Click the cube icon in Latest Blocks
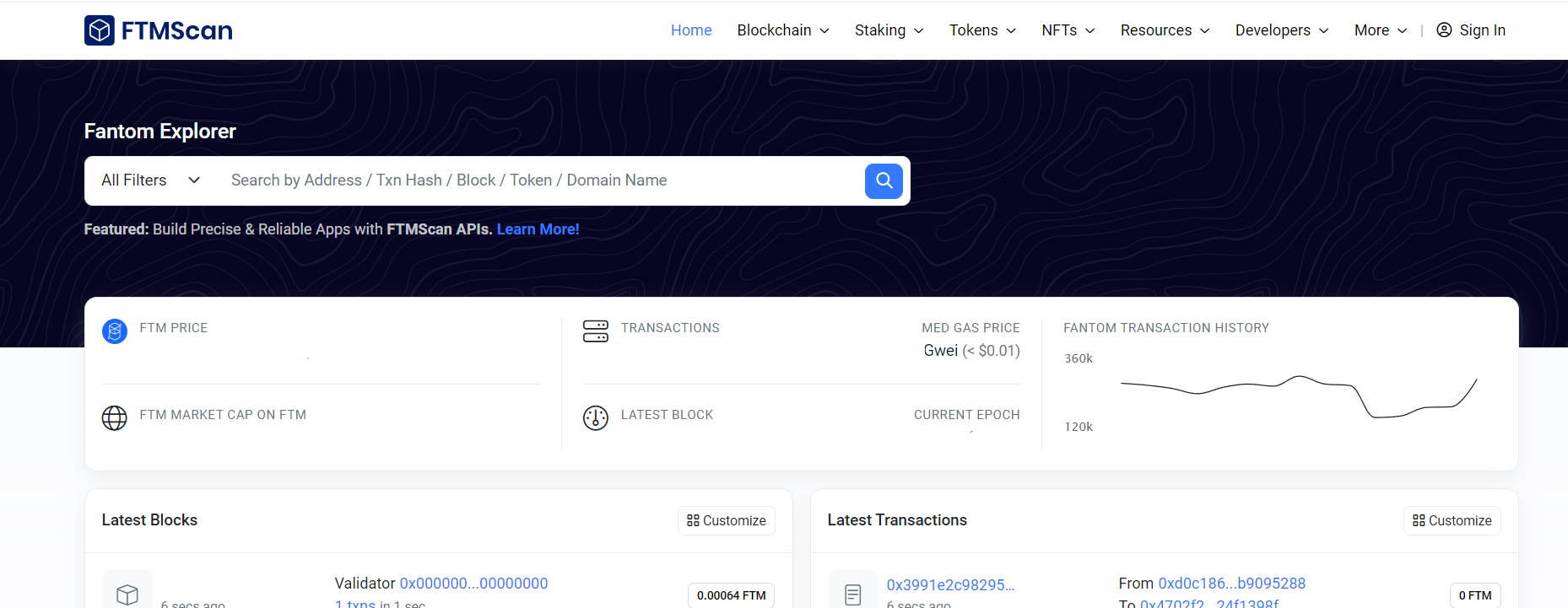 (x=127, y=595)
